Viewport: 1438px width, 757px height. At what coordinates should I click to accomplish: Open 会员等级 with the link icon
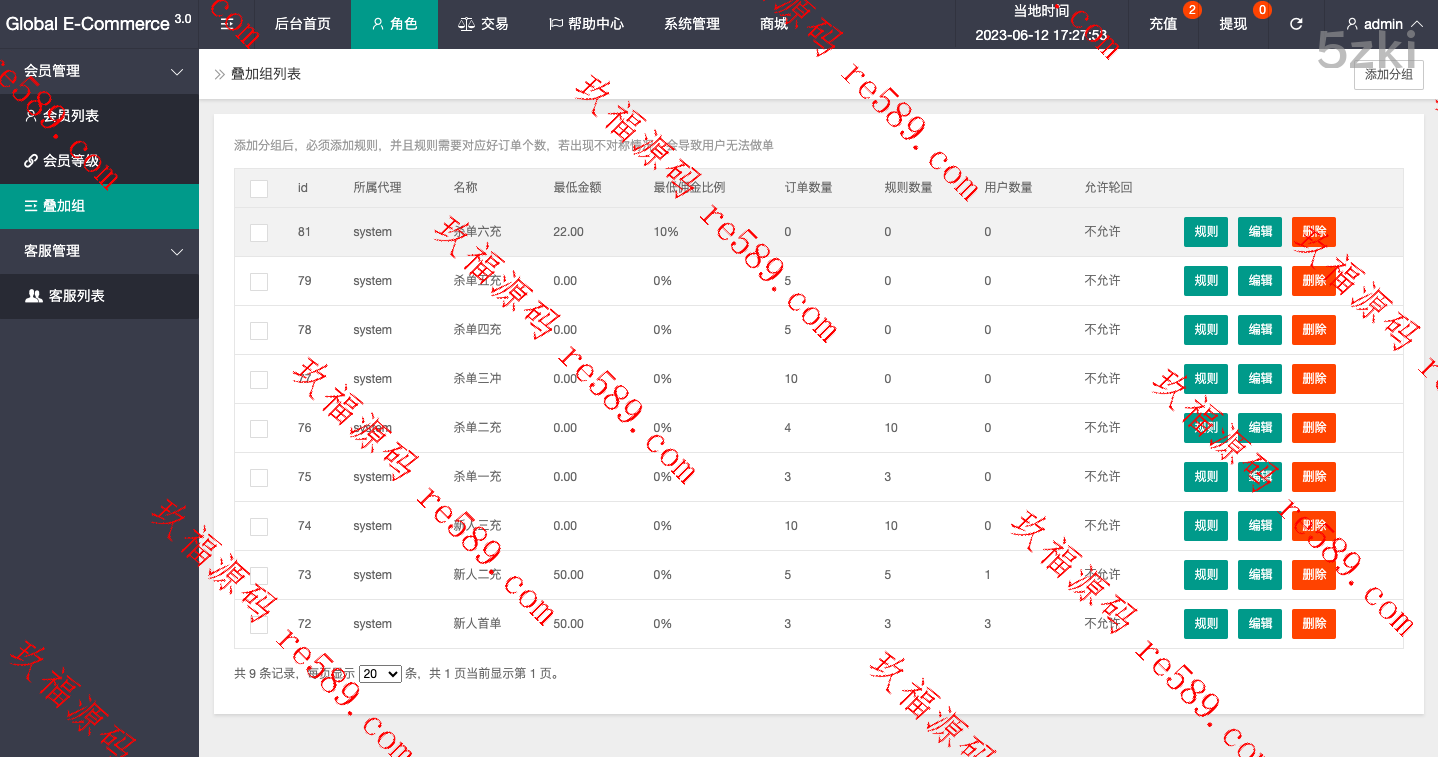tap(70, 161)
